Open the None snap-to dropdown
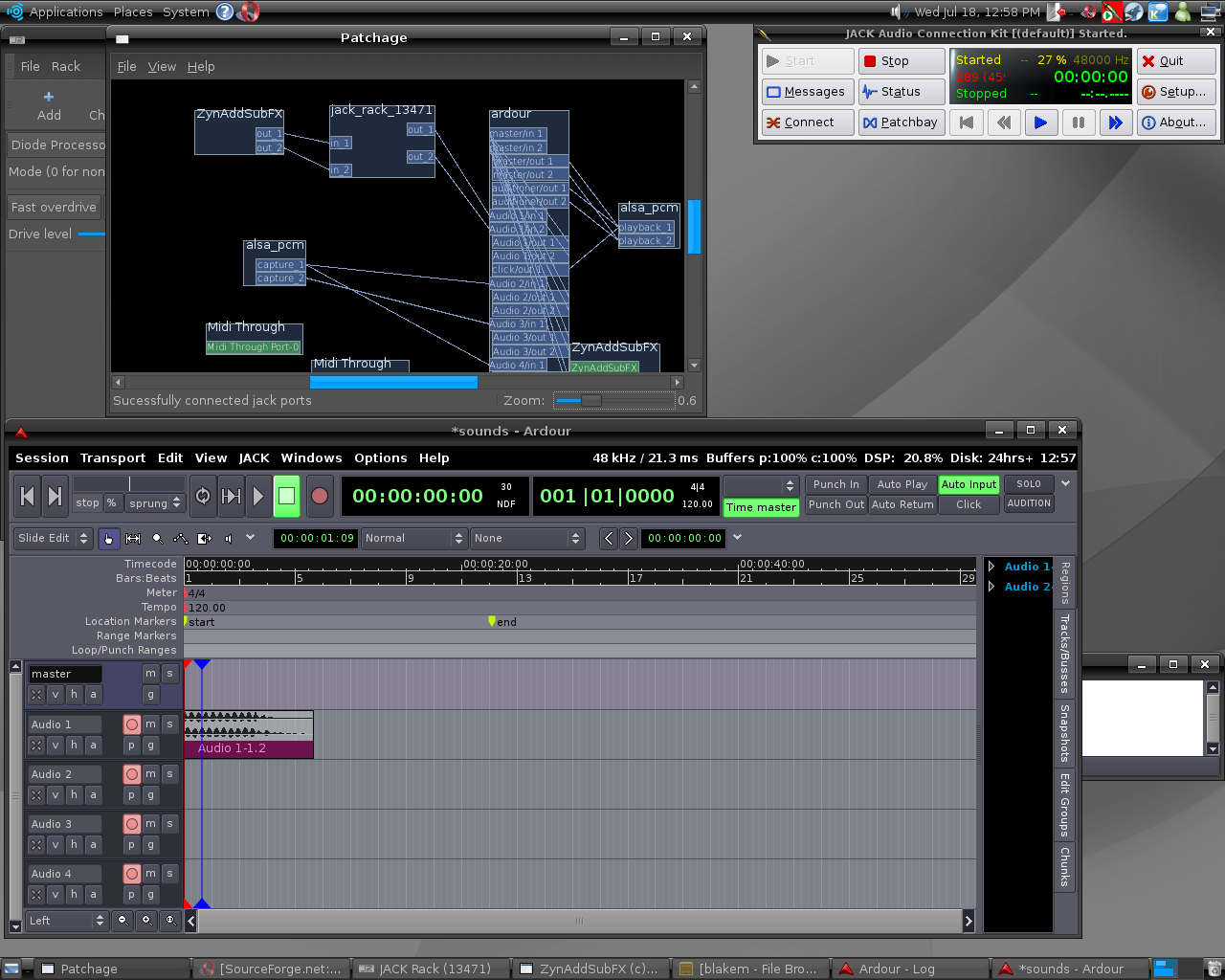Screen dimensions: 1225x980 [526, 538]
